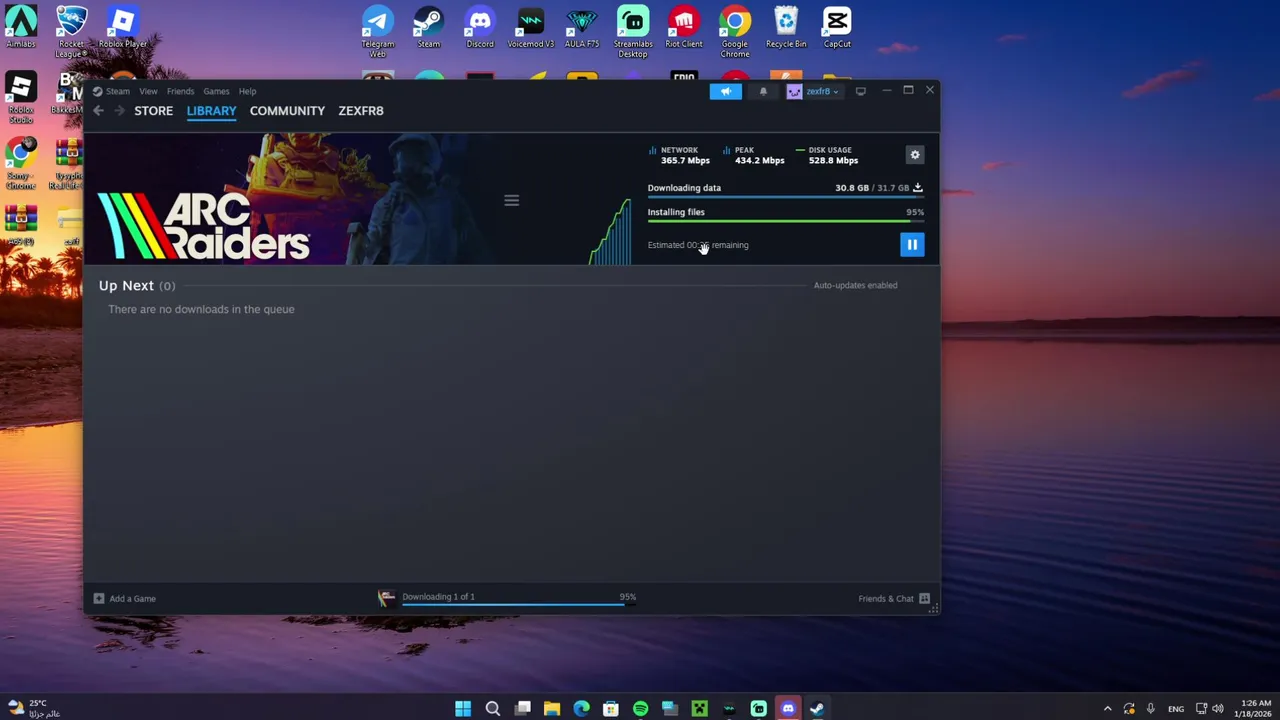Open Google Chrome desktop shortcut
The image size is (1280, 720).
(x=735, y=30)
